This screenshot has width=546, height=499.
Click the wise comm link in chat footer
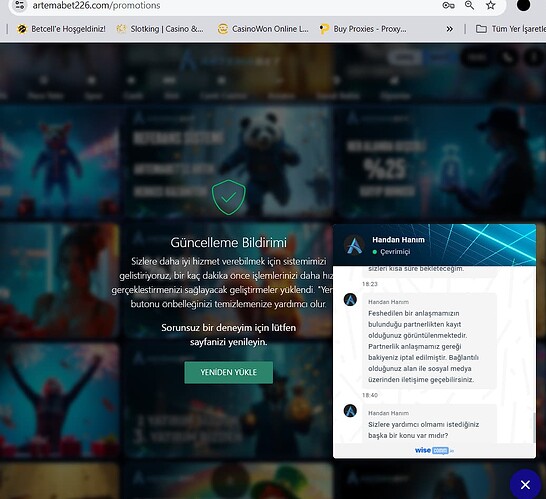click(x=434, y=450)
